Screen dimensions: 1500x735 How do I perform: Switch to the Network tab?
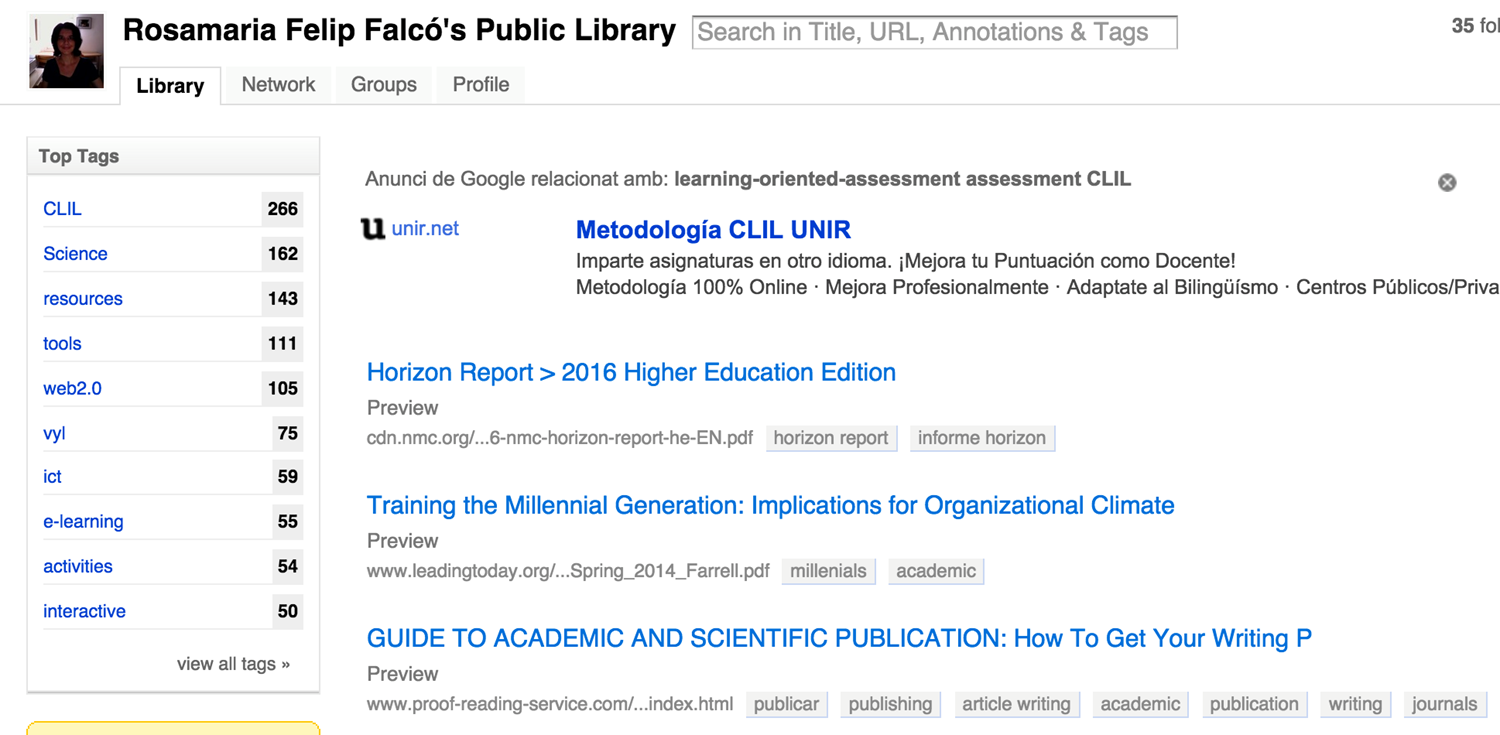point(278,85)
